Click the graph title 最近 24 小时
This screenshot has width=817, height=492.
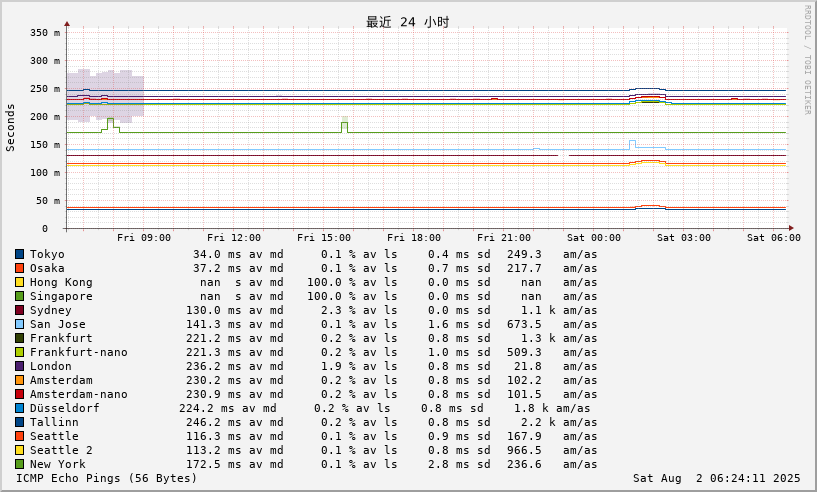pos(407,22)
